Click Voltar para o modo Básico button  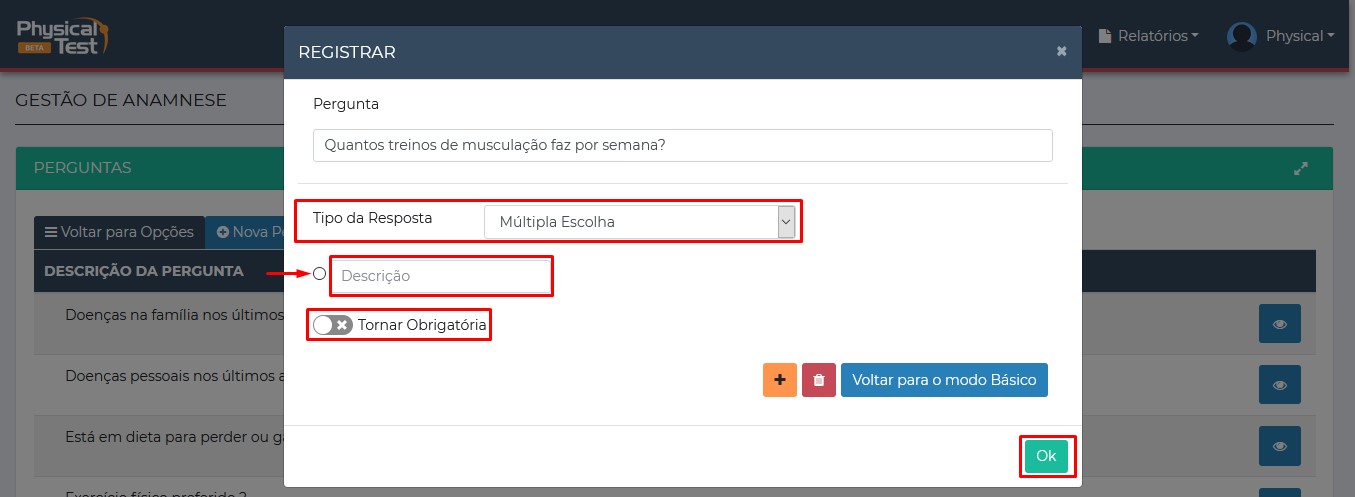point(944,380)
